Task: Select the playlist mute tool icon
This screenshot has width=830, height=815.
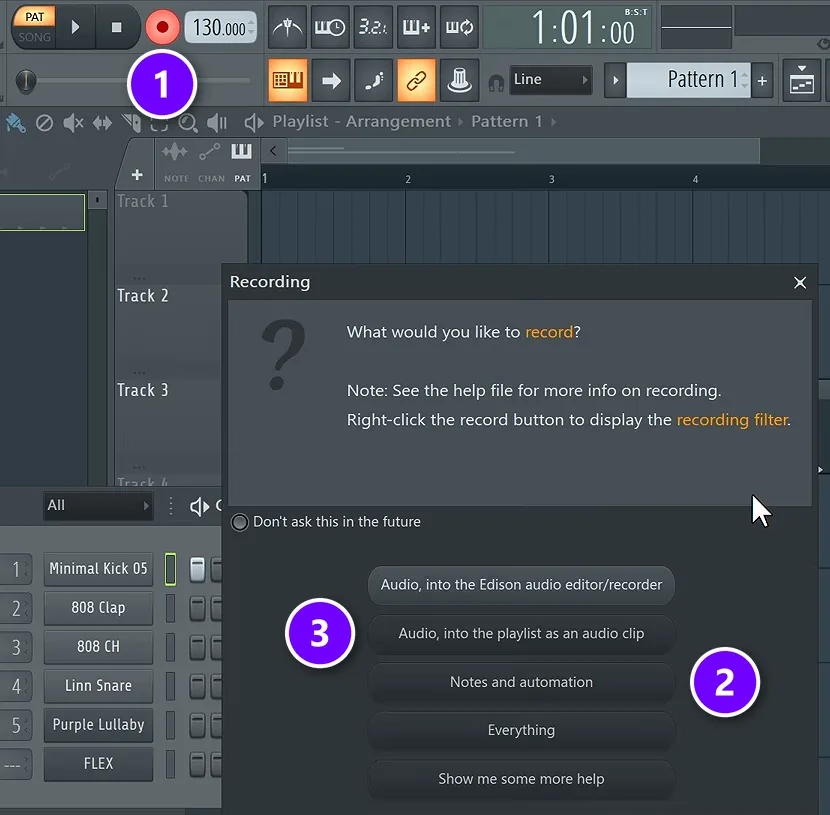Action: point(73,123)
